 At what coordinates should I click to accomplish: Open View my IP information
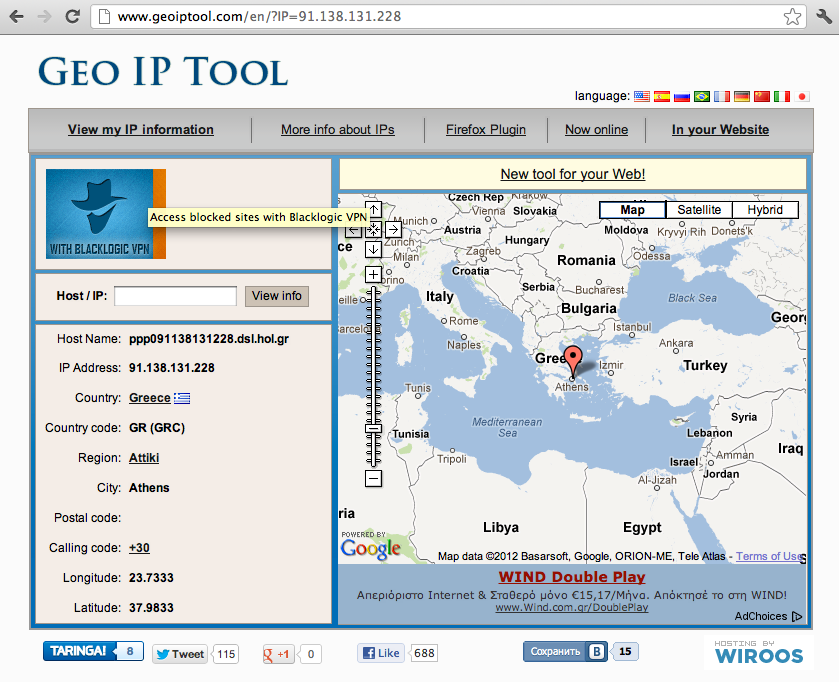[141, 130]
